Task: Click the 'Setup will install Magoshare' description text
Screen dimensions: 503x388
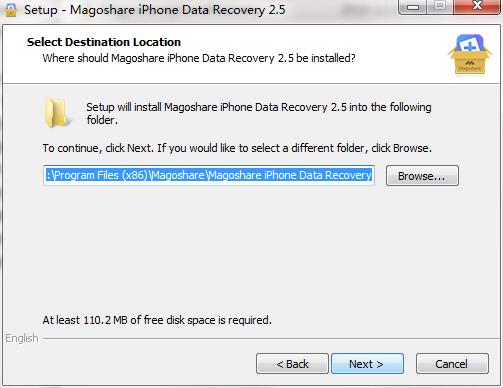Action: (259, 113)
